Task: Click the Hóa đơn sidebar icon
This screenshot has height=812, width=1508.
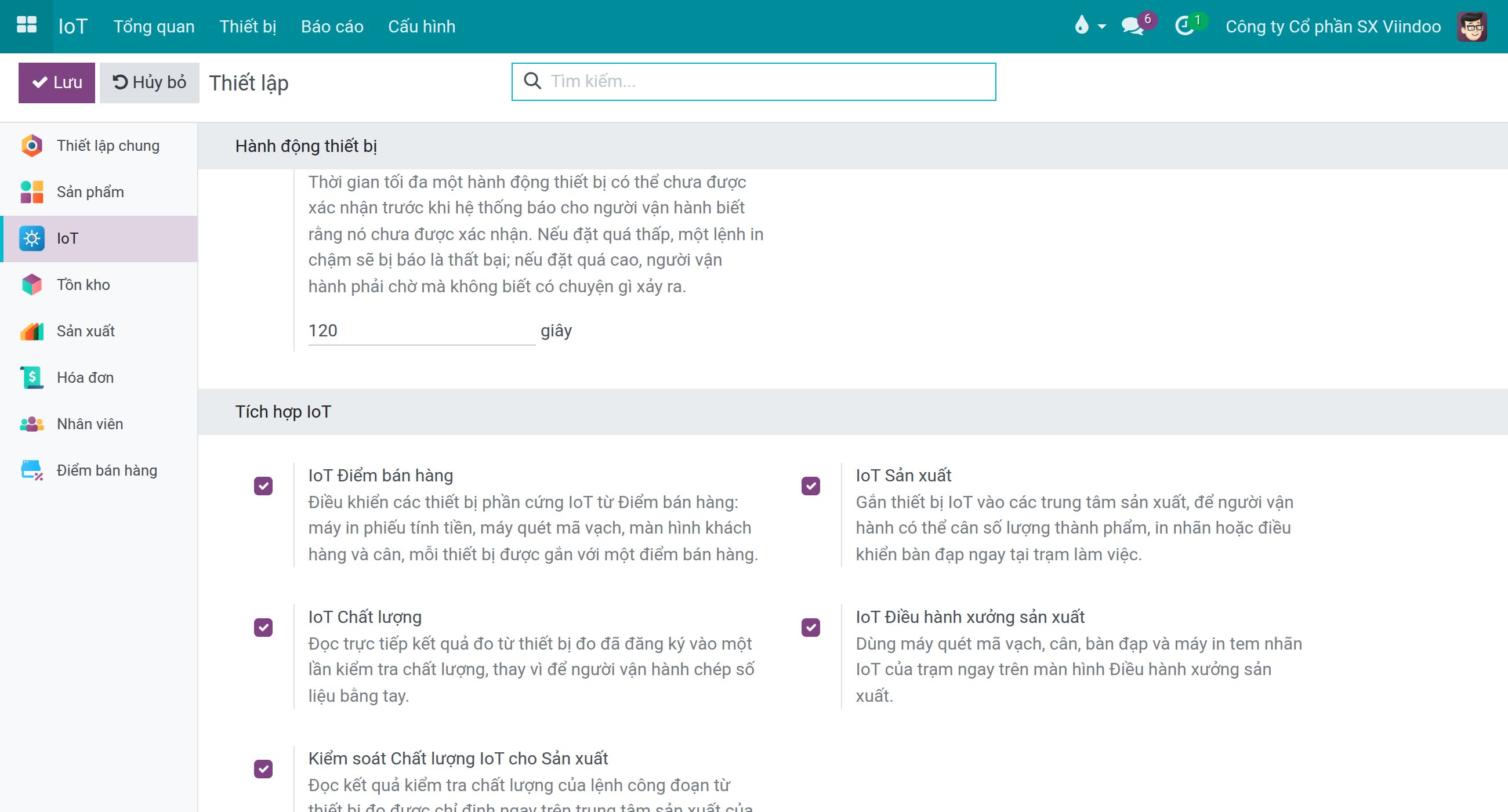Action: pyautogui.click(x=32, y=378)
